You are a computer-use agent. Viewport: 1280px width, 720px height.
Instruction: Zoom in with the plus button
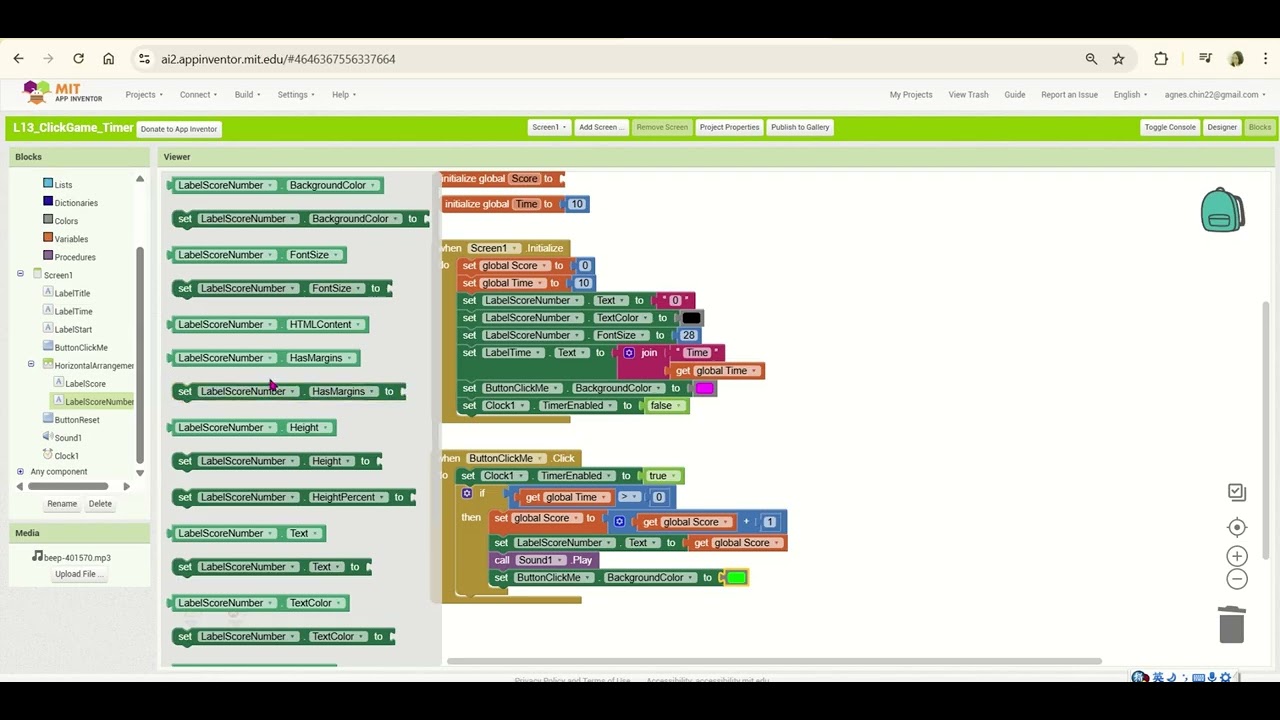(x=1237, y=556)
